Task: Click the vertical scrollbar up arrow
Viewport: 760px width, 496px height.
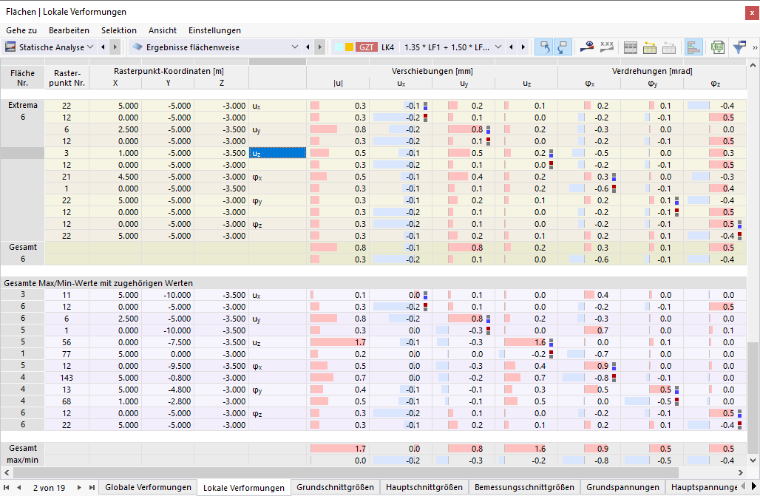Action: [753, 65]
